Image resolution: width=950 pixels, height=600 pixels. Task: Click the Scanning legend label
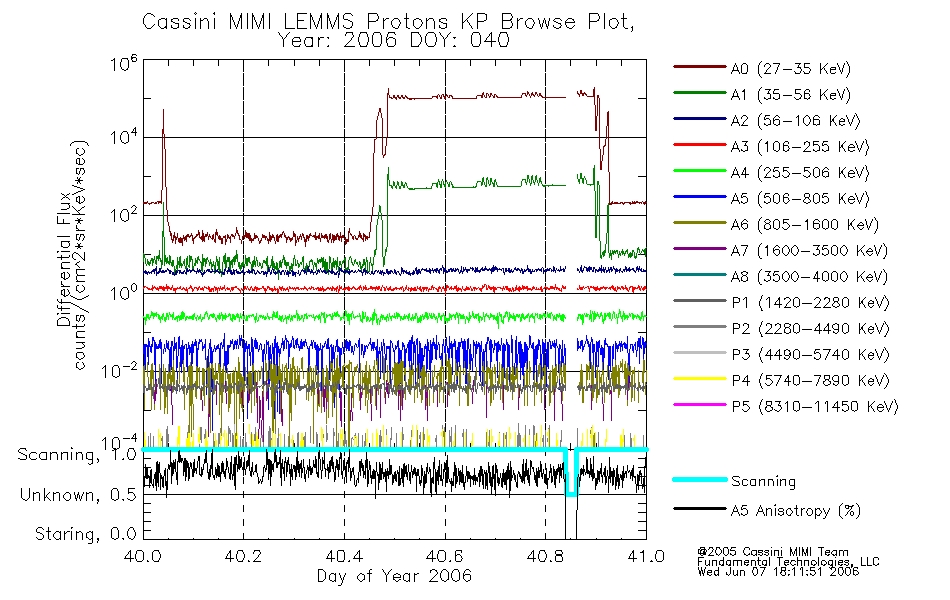pyautogui.click(x=763, y=482)
